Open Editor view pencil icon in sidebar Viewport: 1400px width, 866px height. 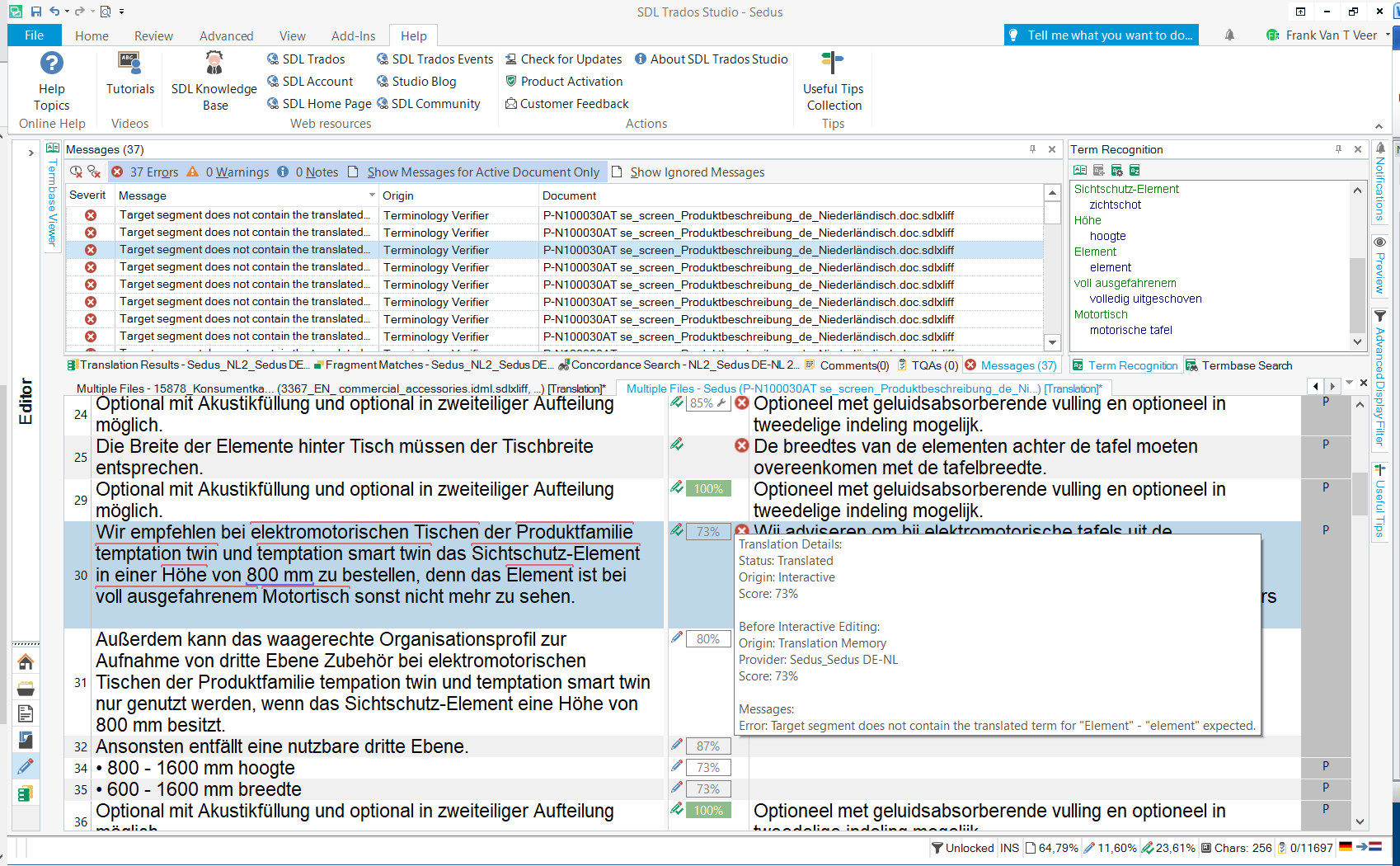pyautogui.click(x=26, y=766)
